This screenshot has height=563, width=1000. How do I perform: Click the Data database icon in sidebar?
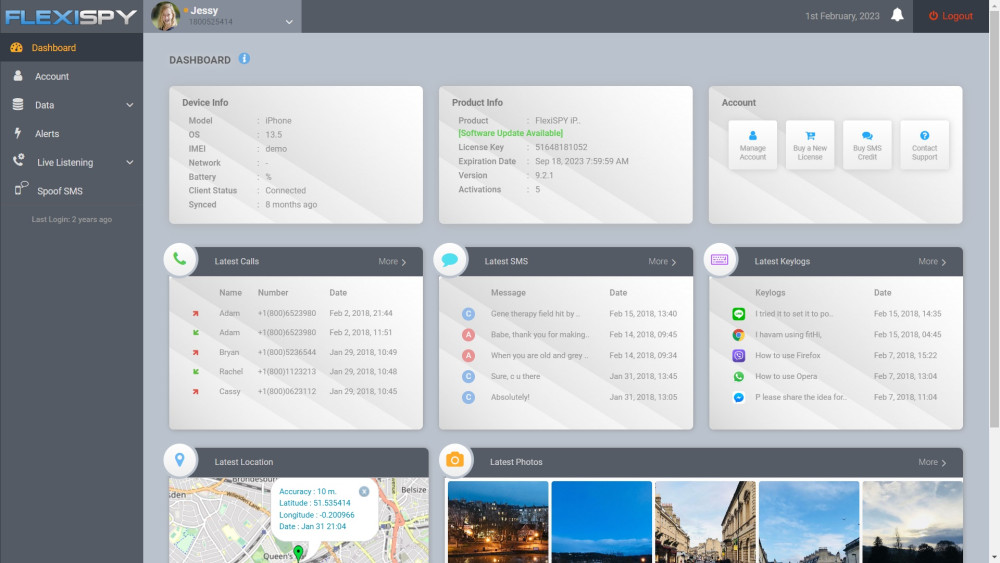point(18,105)
